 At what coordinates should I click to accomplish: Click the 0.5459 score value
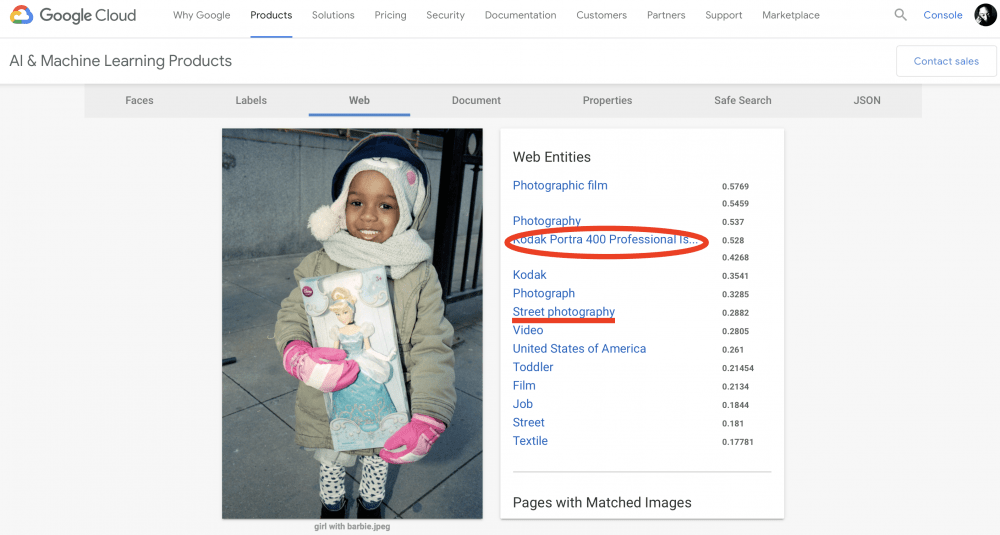click(735, 203)
